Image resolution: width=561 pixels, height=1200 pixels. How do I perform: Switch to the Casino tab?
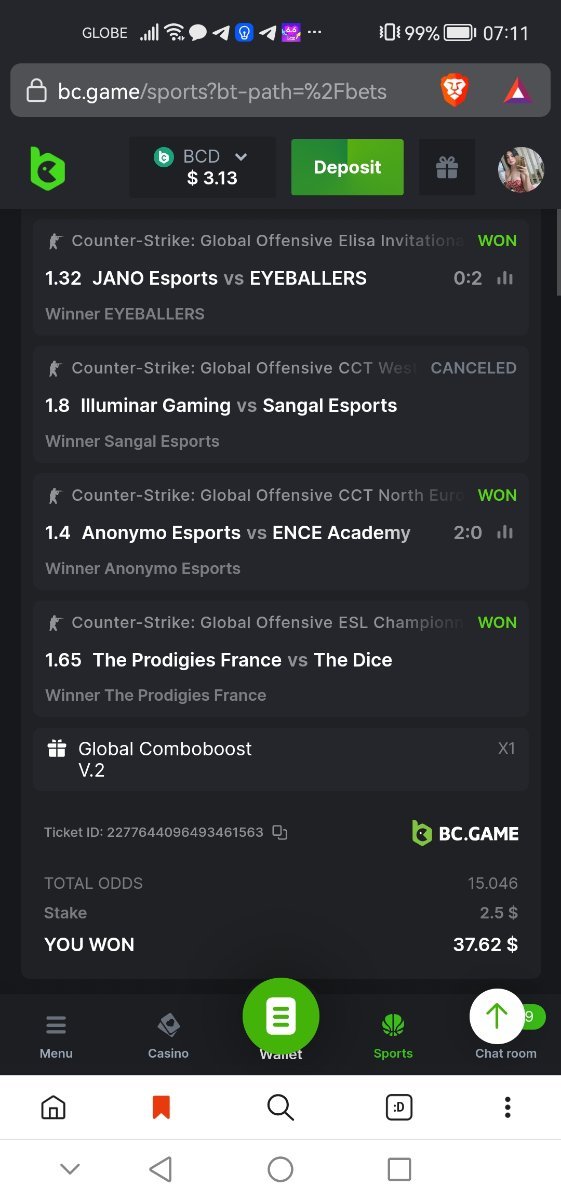pos(168,1036)
